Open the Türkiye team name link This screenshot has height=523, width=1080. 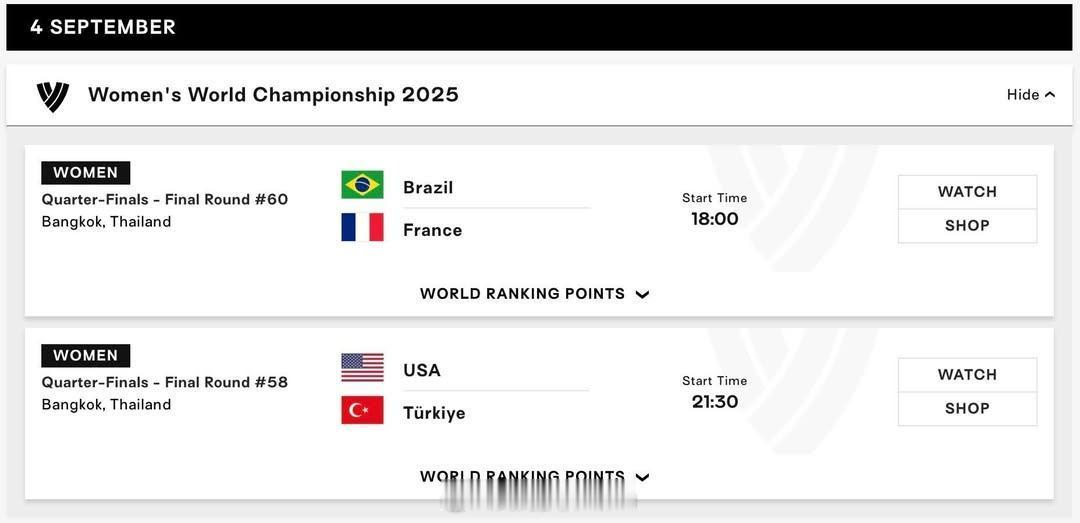[x=434, y=413]
